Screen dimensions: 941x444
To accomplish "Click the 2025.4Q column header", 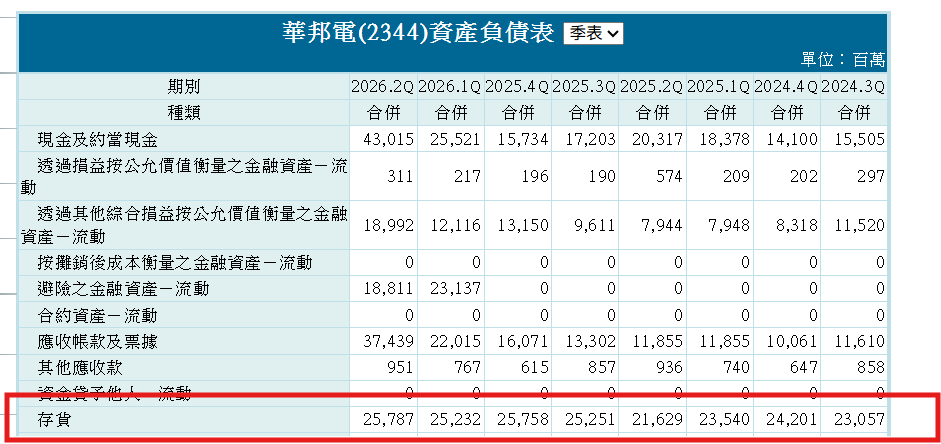I will point(517,87).
